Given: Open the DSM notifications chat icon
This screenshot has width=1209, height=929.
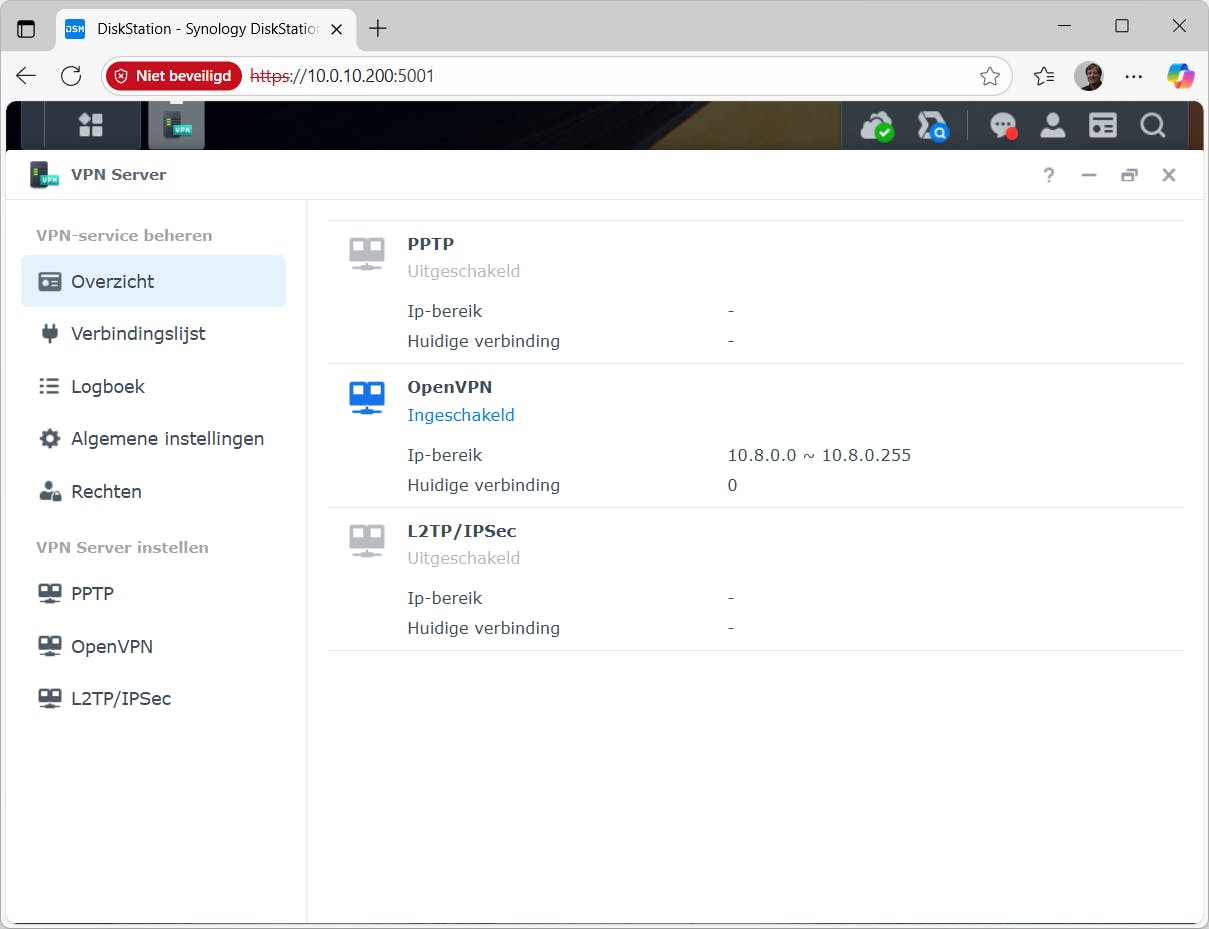Looking at the screenshot, I should (1003, 126).
